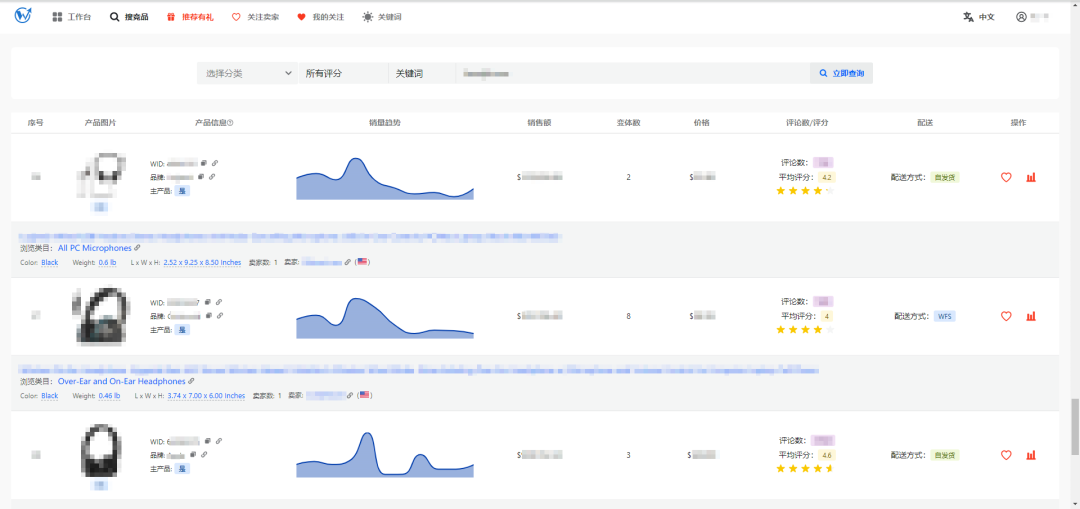
Task: Click the sales trend chart of the 4.2-rated product
Action: (x=385, y=178)
